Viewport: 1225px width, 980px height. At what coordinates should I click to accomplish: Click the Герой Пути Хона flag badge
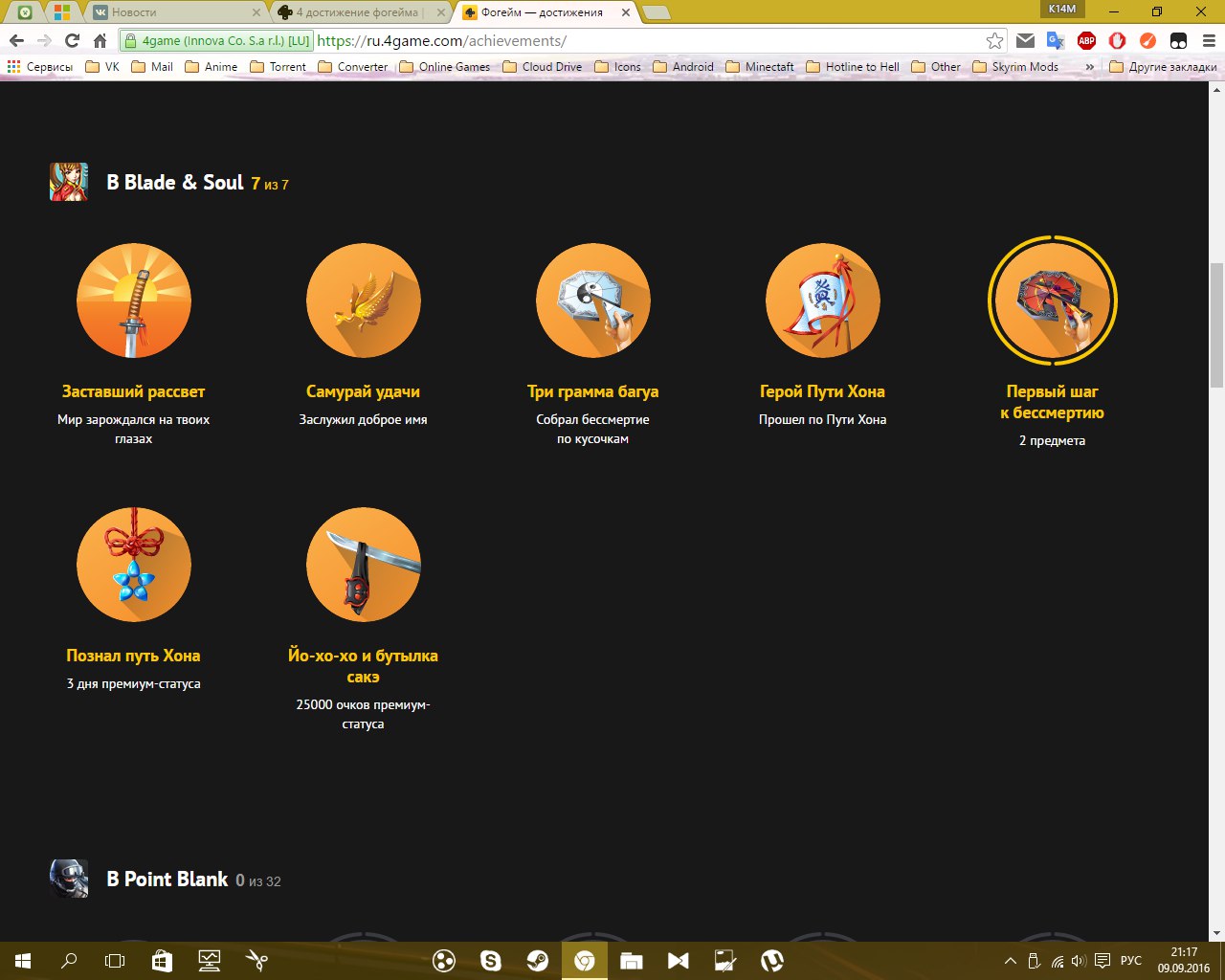[823, 301]
